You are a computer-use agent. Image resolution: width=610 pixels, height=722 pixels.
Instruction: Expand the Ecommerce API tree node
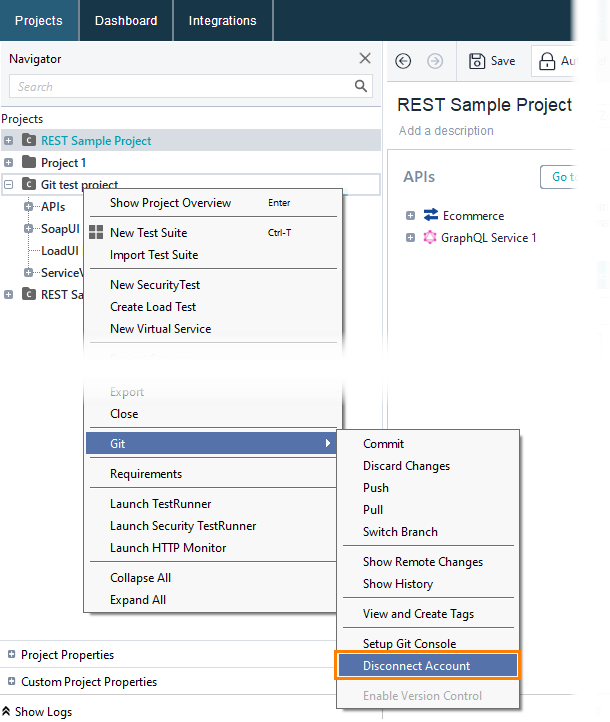pos(410,215)
